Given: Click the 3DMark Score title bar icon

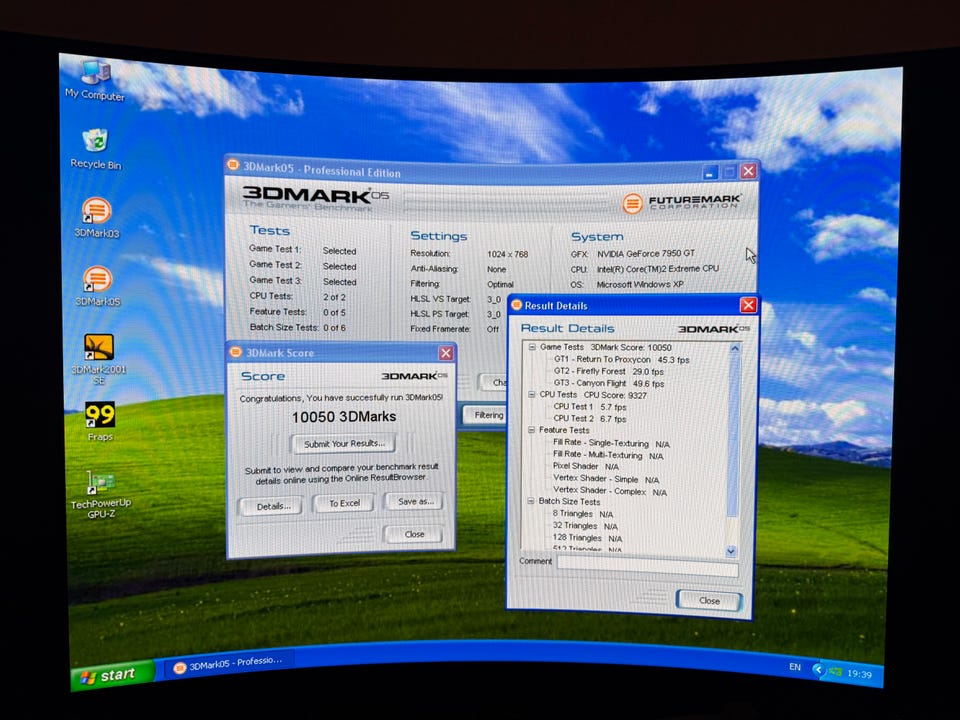Looking at the screenshot, I should pyautogui.click(x=236, y=352).
